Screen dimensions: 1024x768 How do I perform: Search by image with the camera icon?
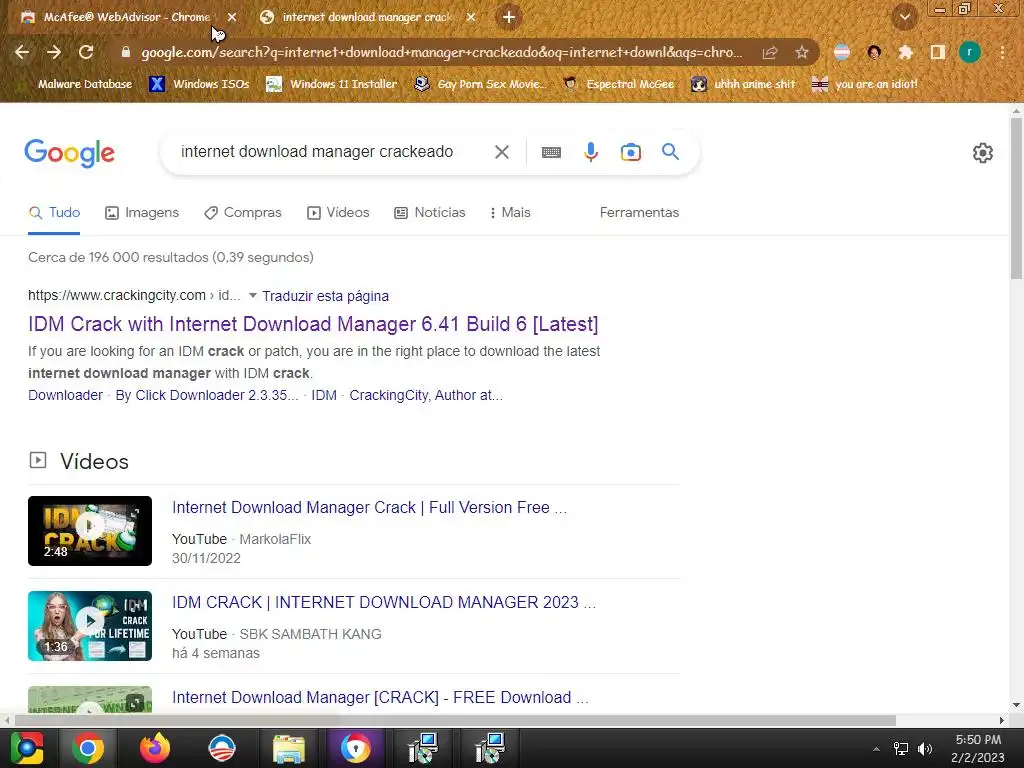[x=631, y=152]
